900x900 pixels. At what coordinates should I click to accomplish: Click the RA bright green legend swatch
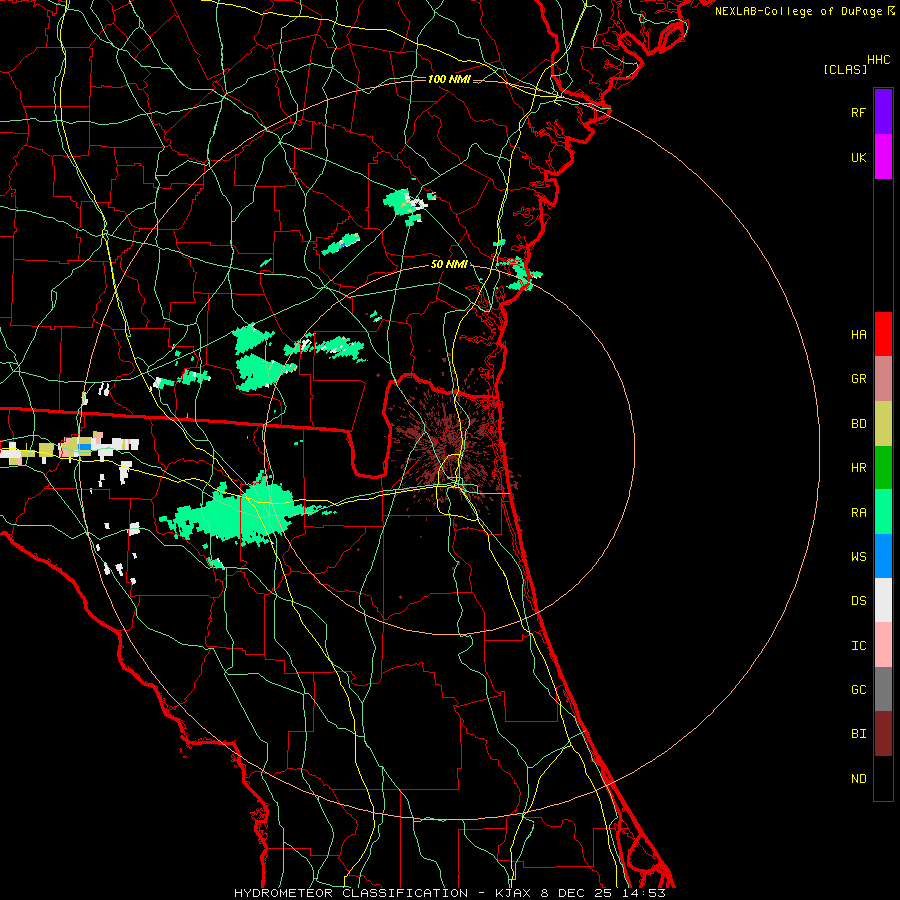point(883,512)
